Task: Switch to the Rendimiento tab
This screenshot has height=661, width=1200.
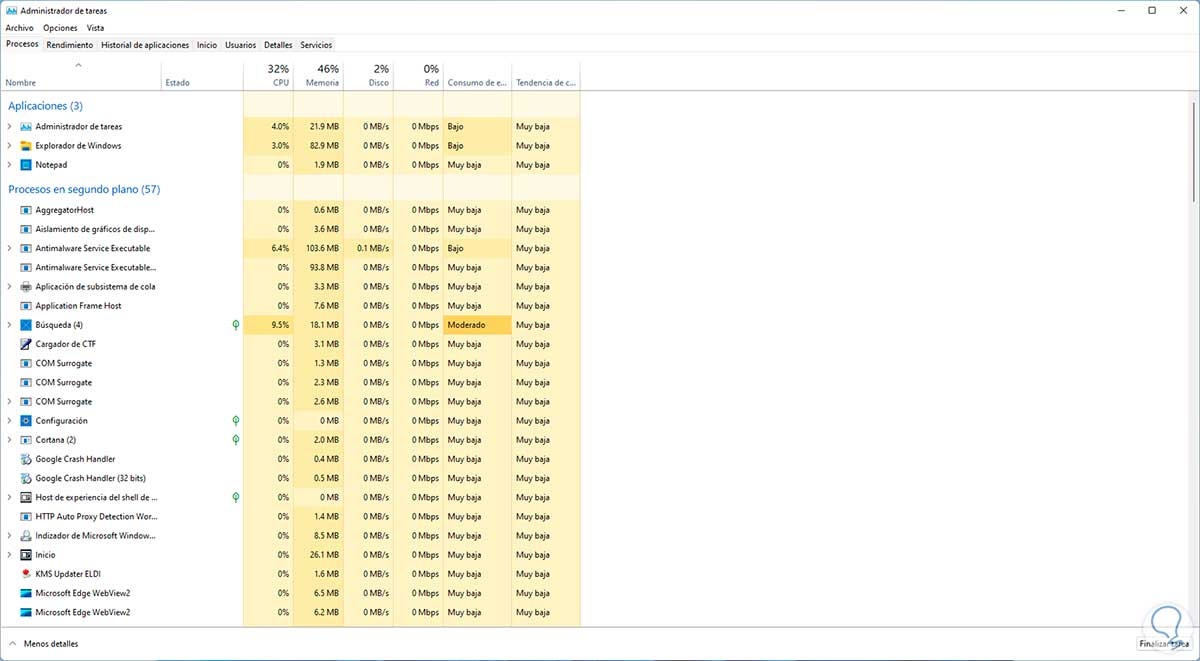Action: [x=70, y=45]
